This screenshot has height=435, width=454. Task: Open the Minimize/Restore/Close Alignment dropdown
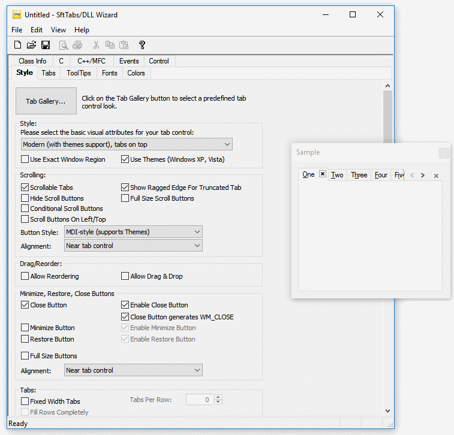click(x=133, y=370)
